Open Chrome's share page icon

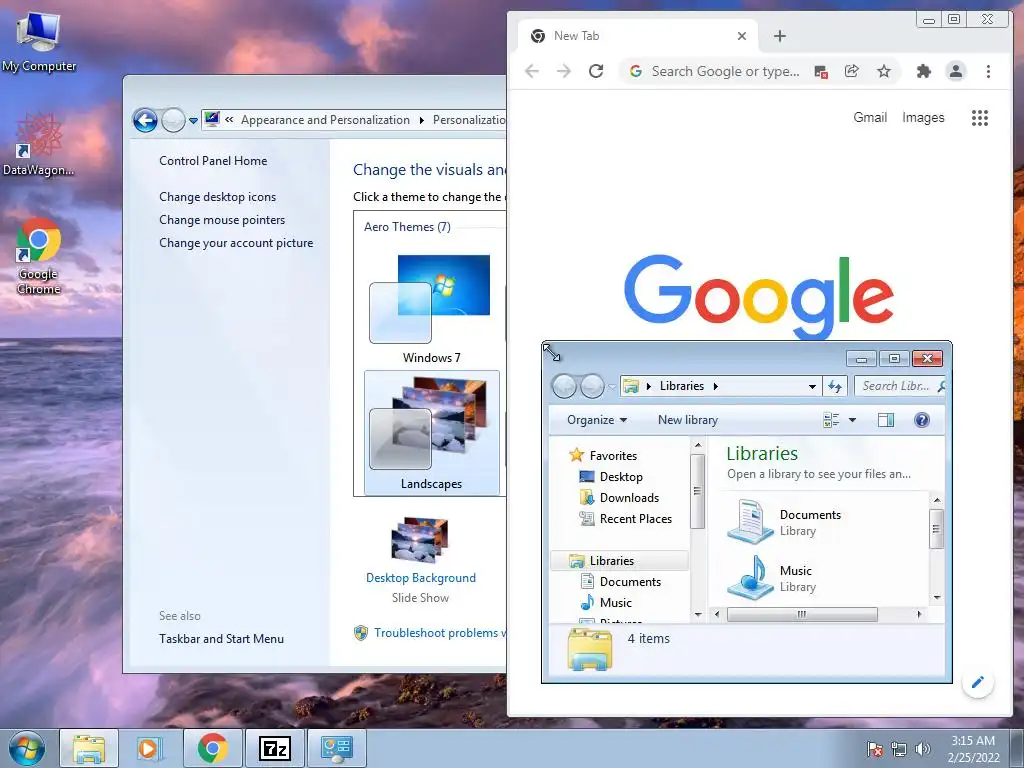tap(852, 71)
